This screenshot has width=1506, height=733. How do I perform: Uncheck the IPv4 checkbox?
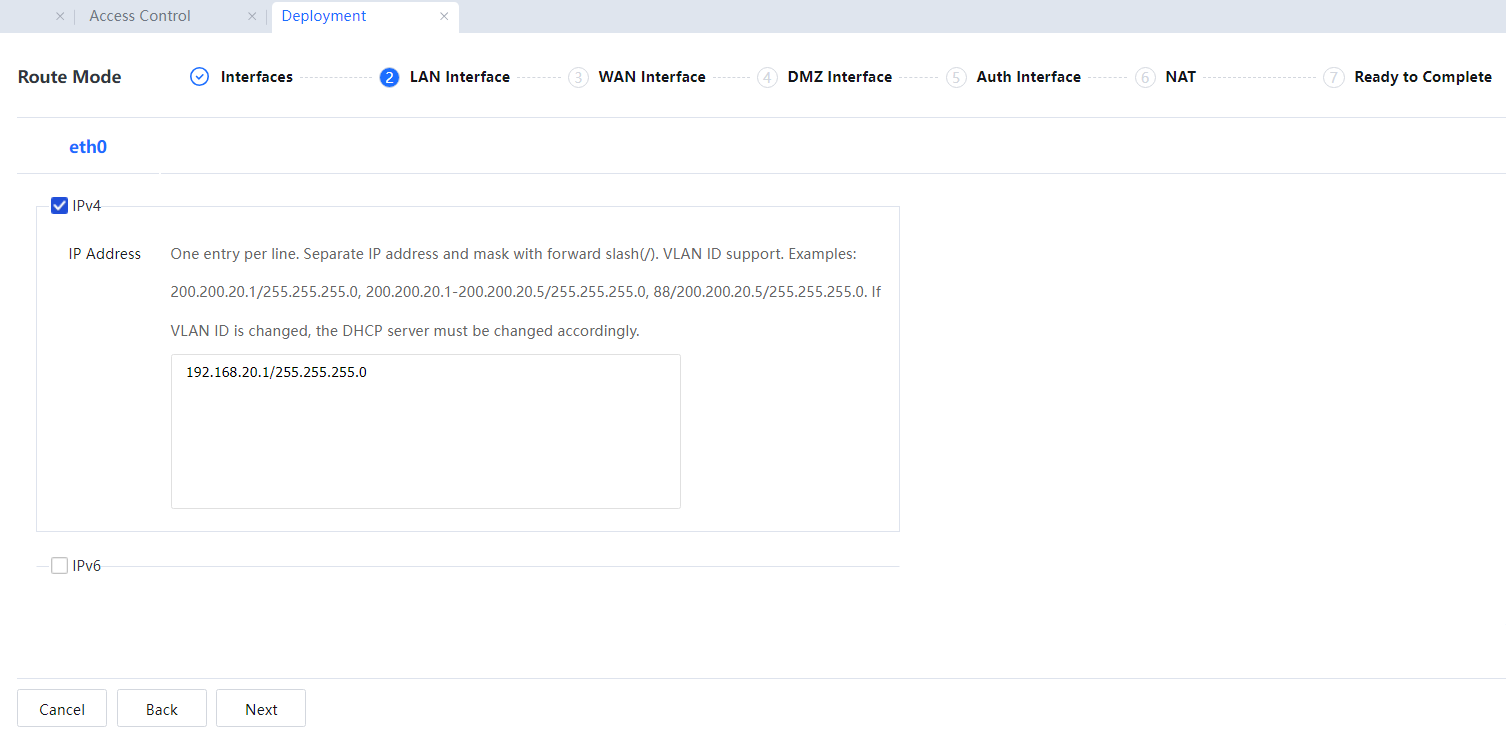59,206
